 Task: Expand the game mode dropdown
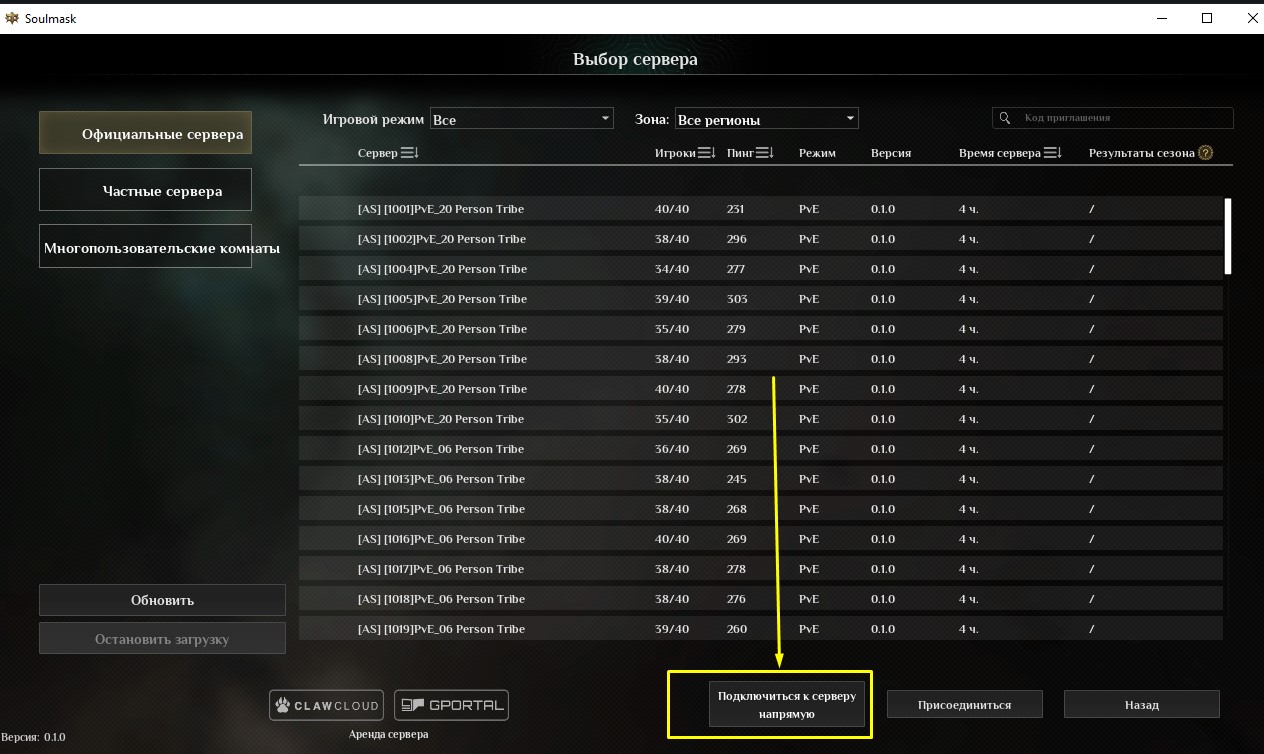tap(521, 119)
